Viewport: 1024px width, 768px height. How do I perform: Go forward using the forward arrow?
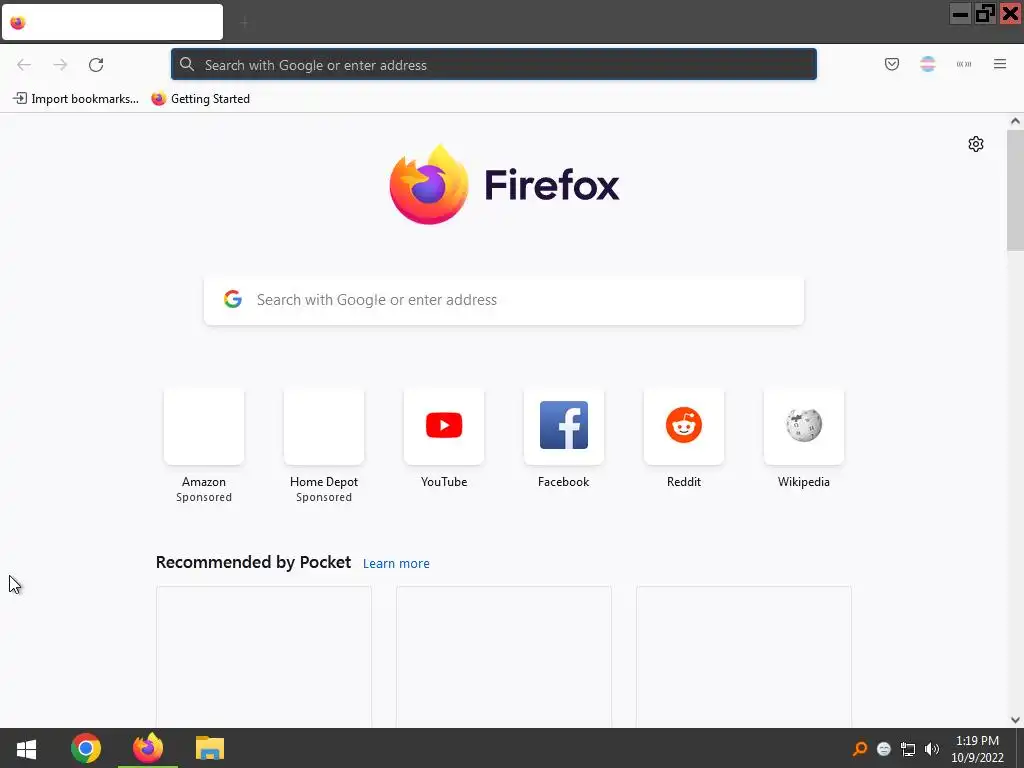click(60, 64)
